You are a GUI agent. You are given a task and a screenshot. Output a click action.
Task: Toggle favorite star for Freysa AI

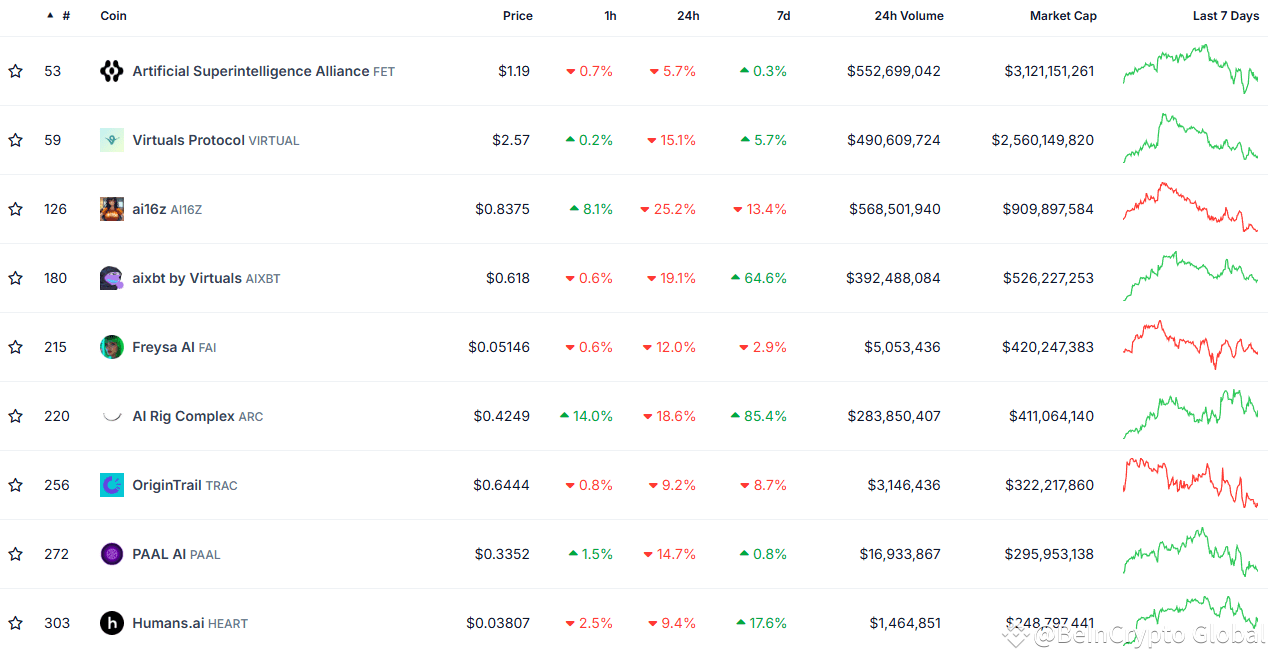[x=15, y=347]
